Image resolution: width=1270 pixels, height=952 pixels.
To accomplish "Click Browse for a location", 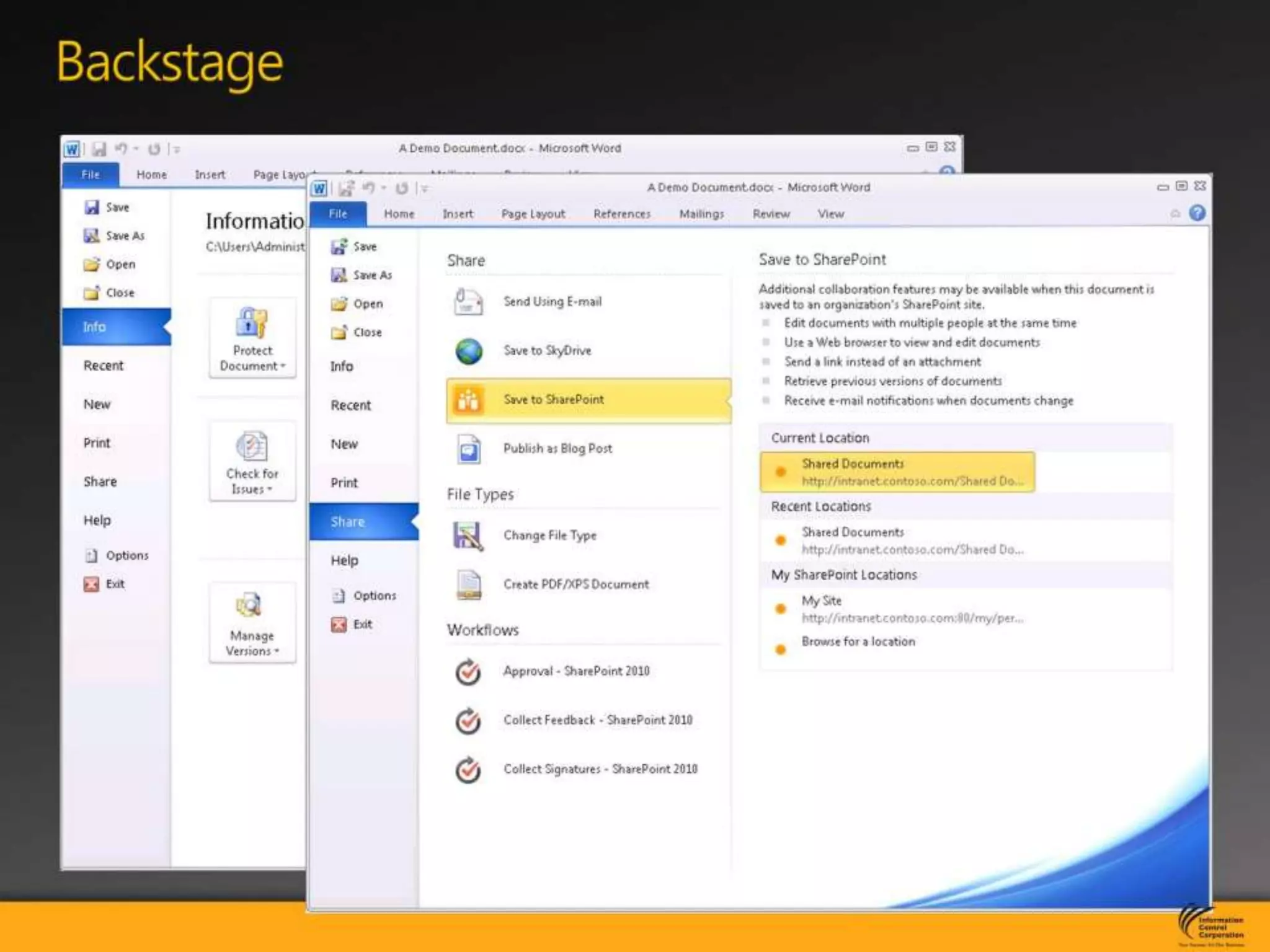I will tap(858, 641).
